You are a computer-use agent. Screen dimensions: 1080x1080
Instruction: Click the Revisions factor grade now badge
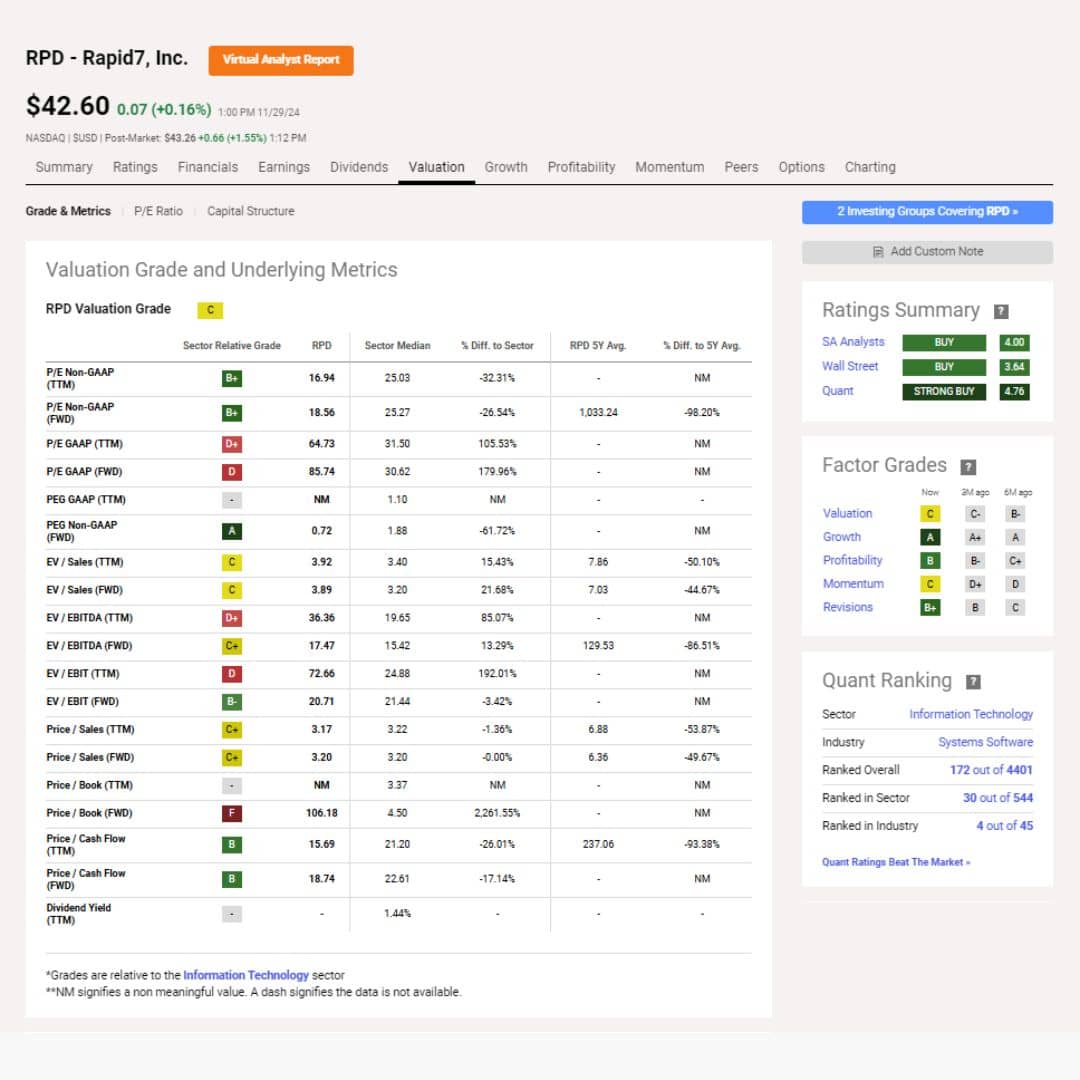[x=930, y=608]
